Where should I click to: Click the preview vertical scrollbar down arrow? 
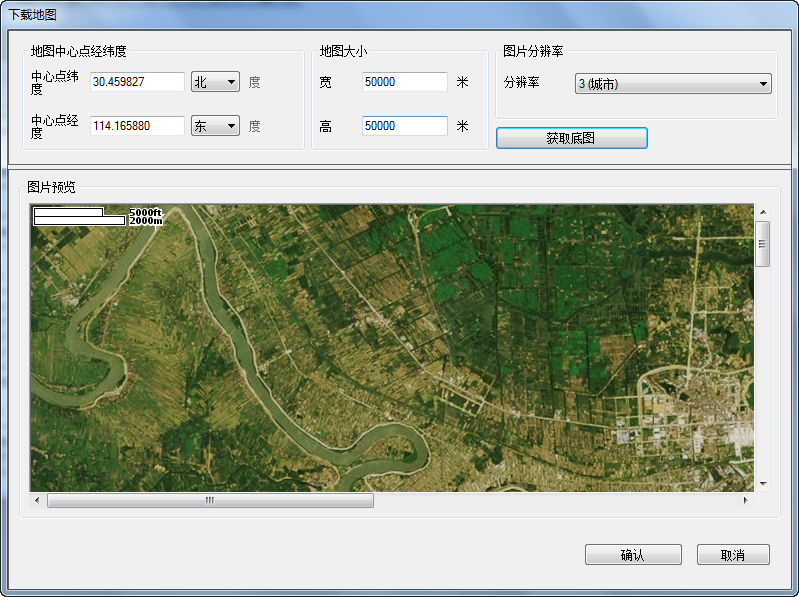[763, 484]
